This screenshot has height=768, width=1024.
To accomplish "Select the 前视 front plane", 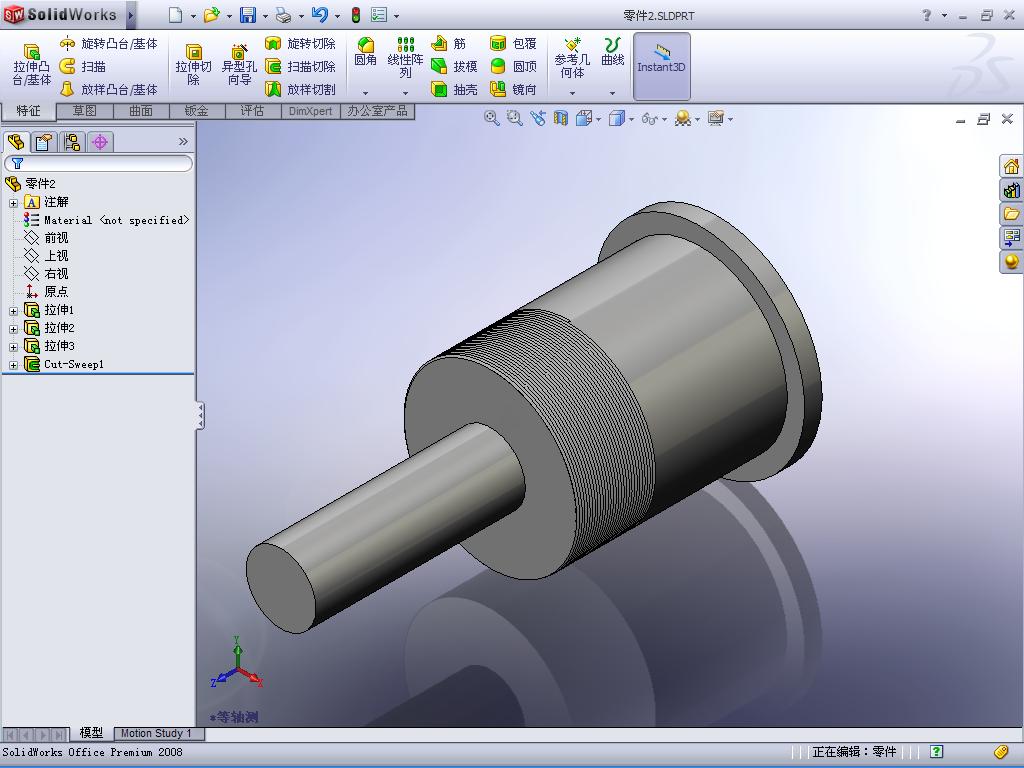I will click(x=46, y=238).
